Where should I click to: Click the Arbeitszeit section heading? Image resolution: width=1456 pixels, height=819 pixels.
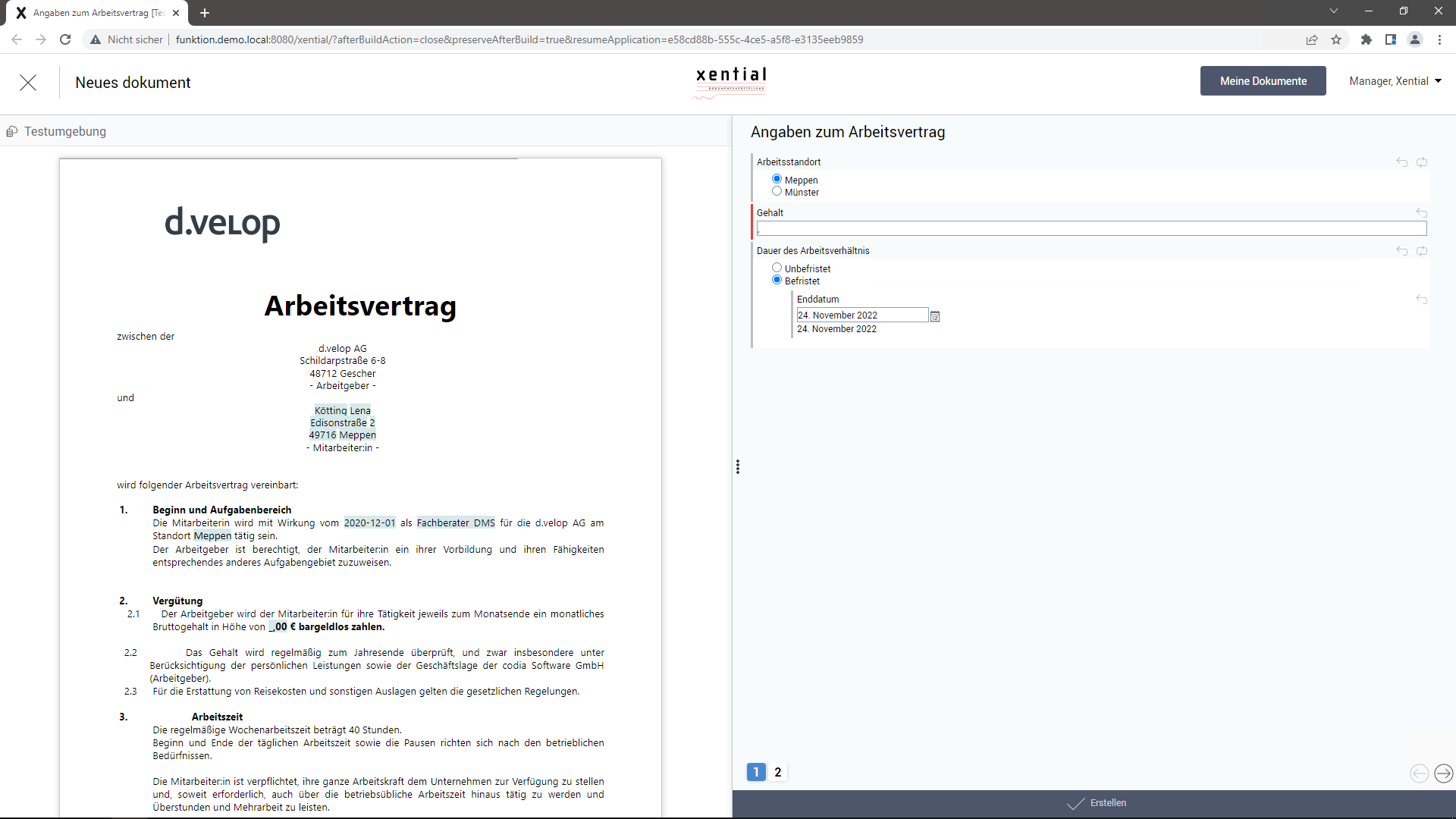[217, 717]
